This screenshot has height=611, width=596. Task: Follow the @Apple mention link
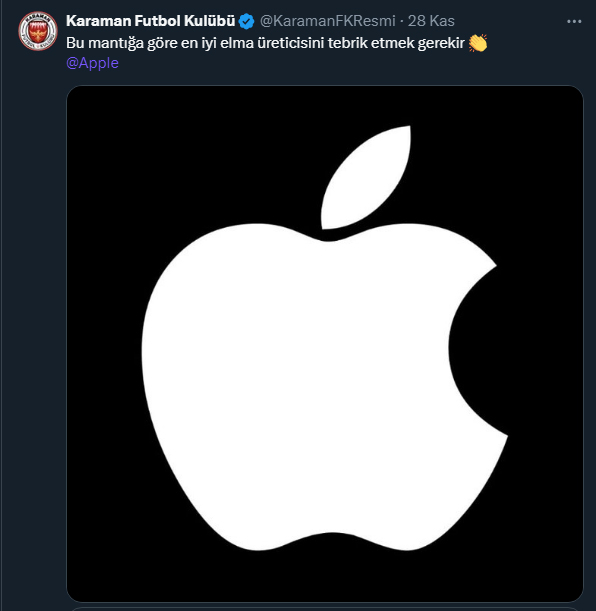(92, 63)
